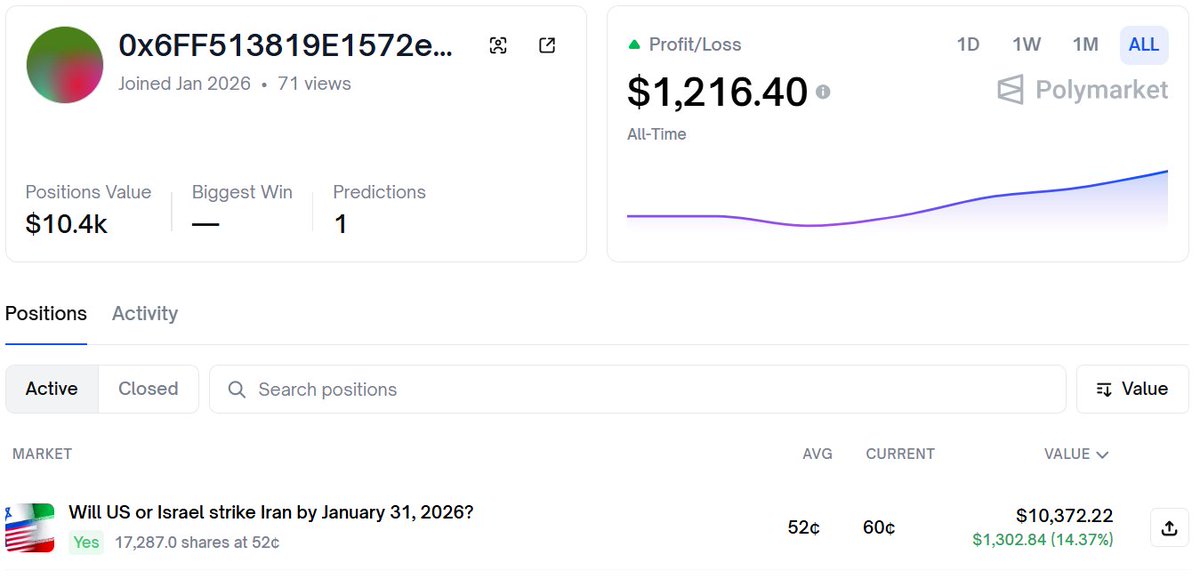Click the QR scan icon beside wallet address

(x=498, y=45)
